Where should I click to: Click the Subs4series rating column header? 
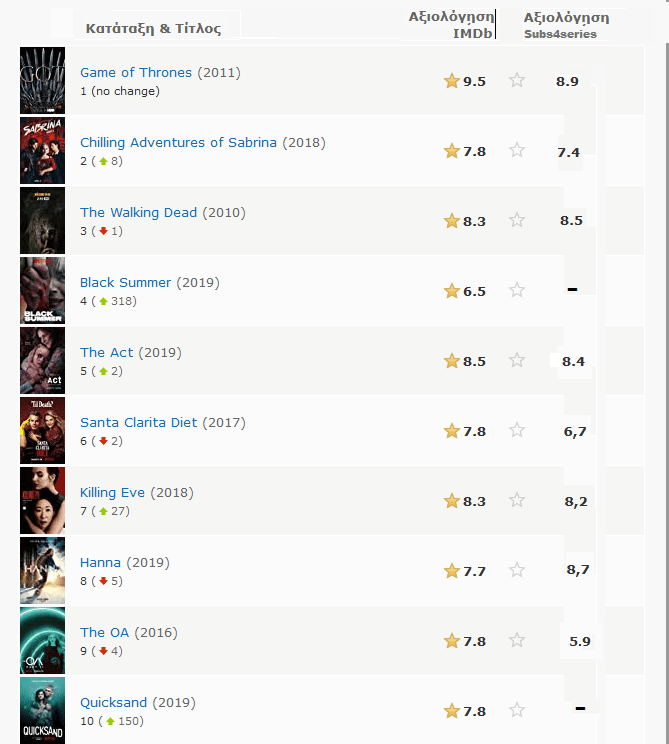(565, 25)
